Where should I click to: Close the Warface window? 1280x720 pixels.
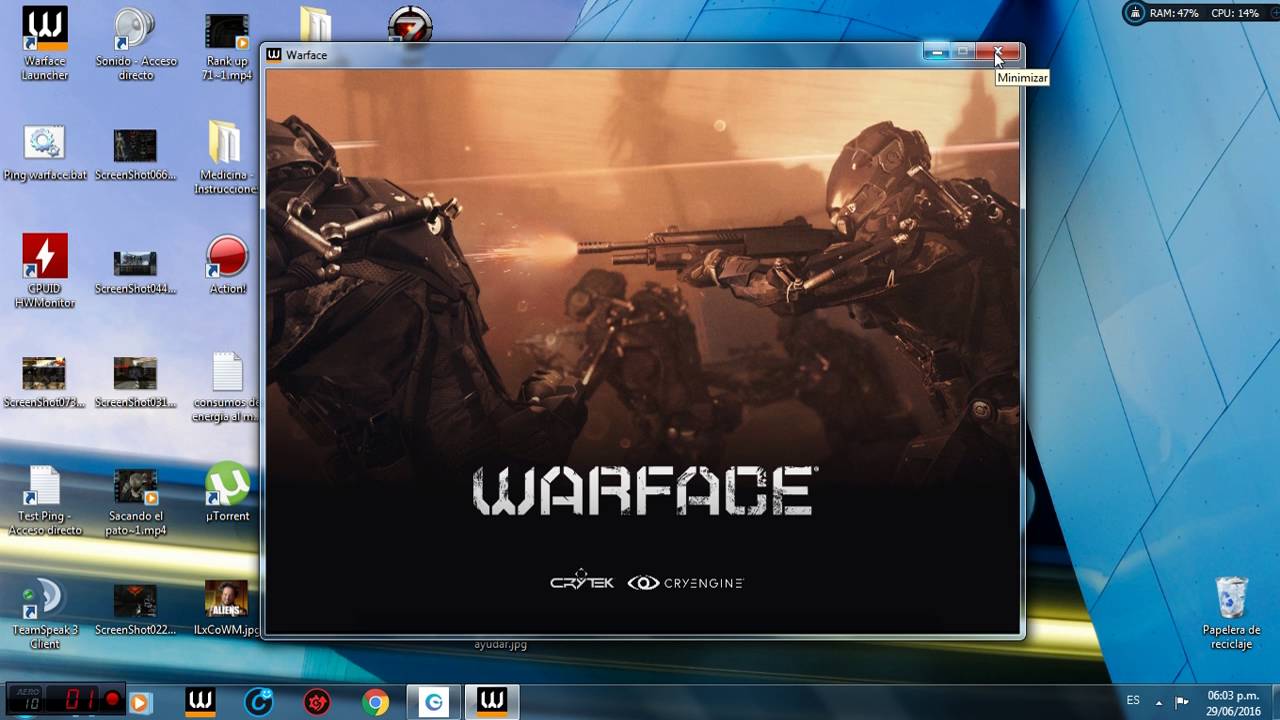(998, 52)
